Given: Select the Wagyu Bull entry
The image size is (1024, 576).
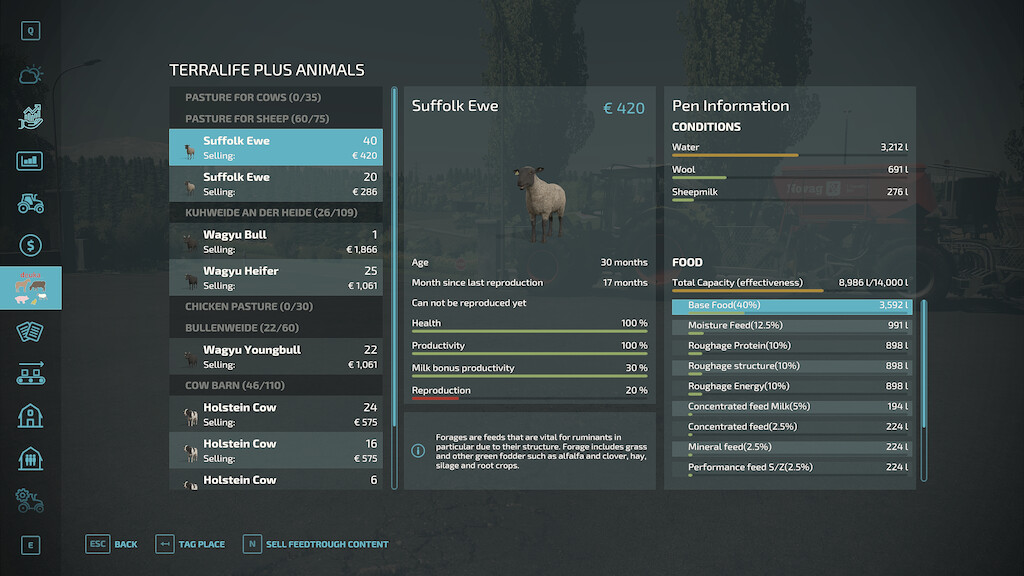Looking at the screenshot, I should [276, 242].
